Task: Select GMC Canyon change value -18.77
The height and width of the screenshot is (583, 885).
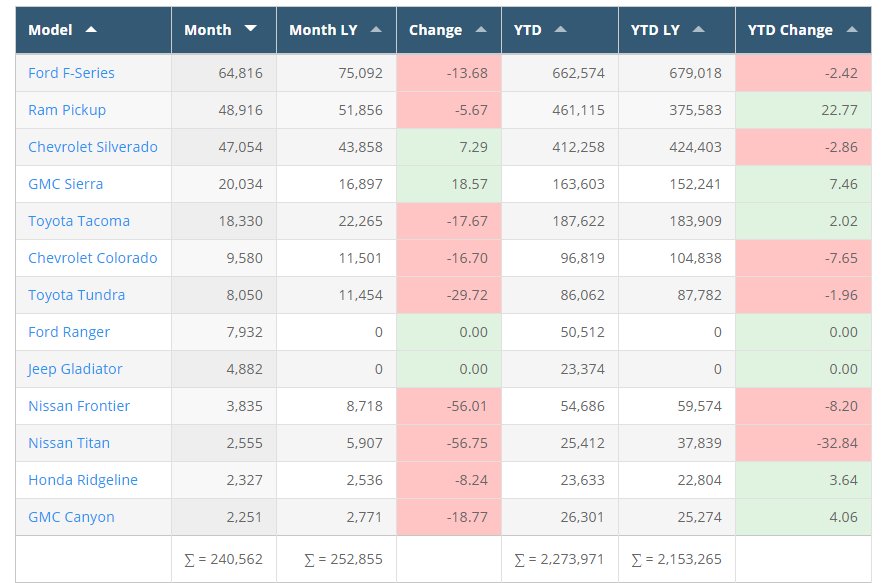Action: (467, 517)
